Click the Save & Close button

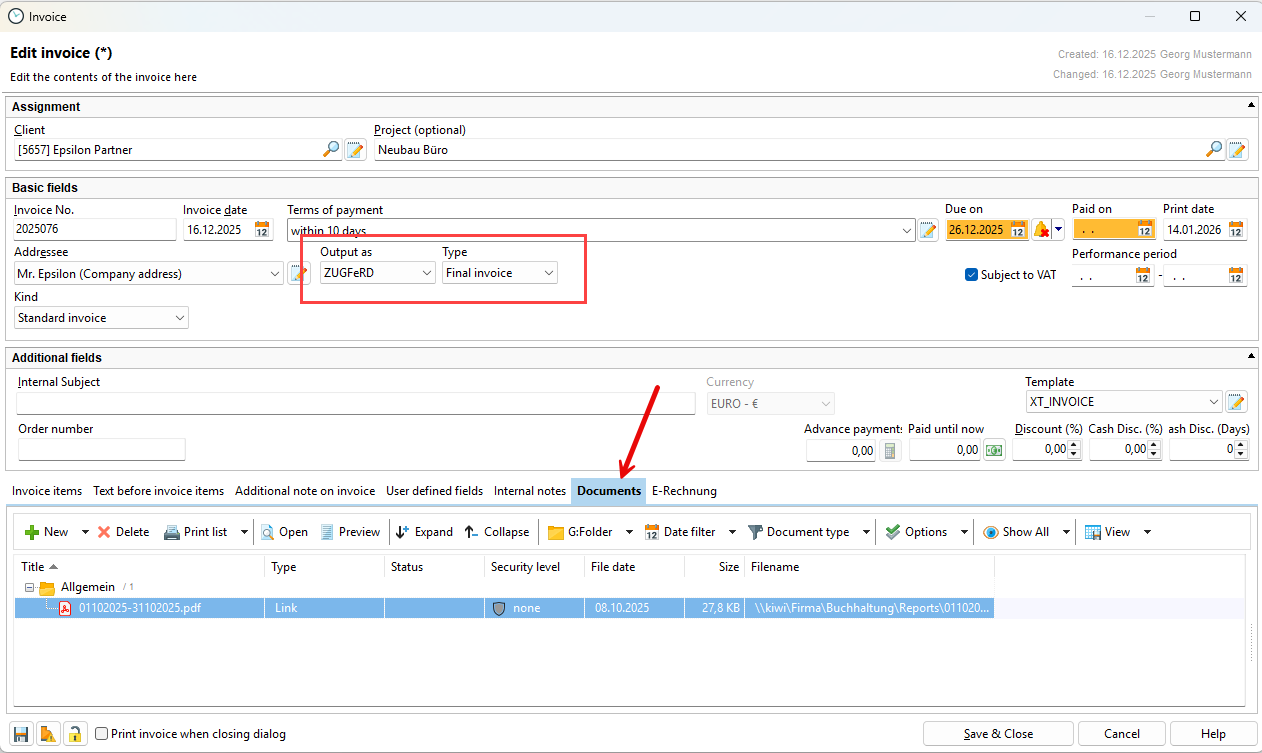tap(997, 734)
